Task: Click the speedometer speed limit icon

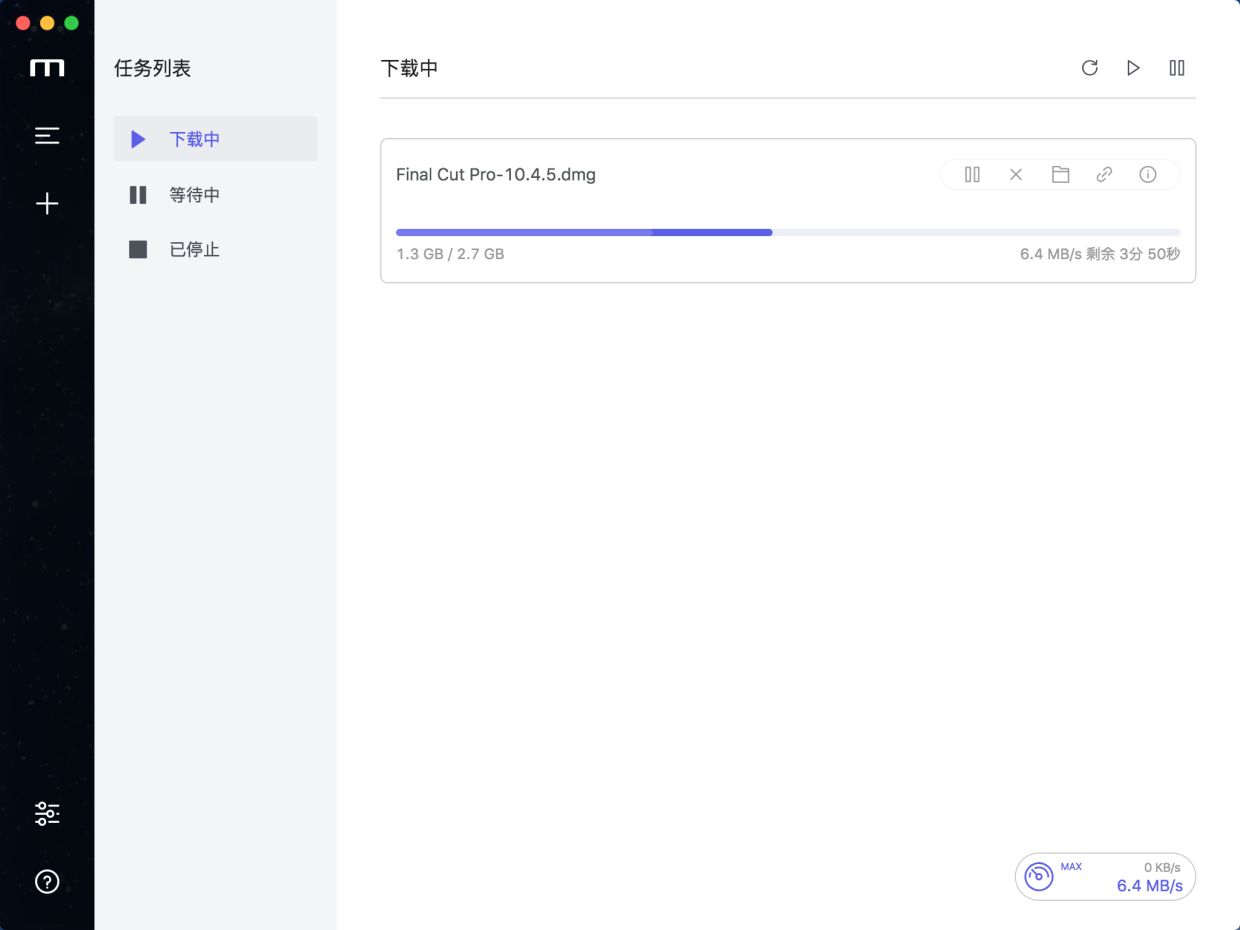Action: 1039,877
